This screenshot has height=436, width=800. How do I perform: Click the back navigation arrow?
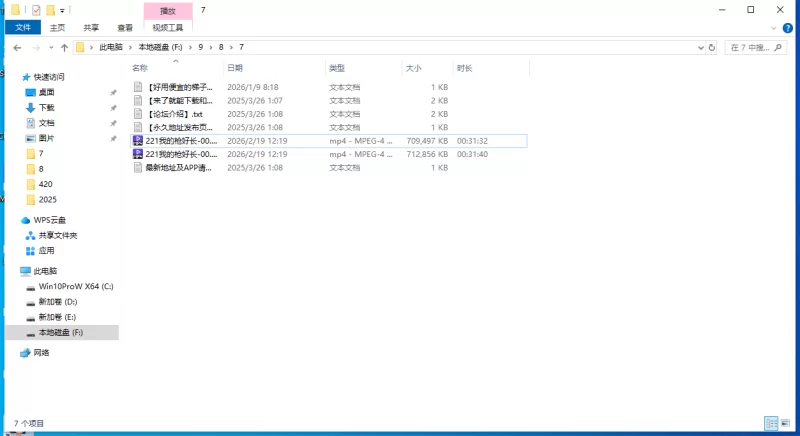[17, 47]
